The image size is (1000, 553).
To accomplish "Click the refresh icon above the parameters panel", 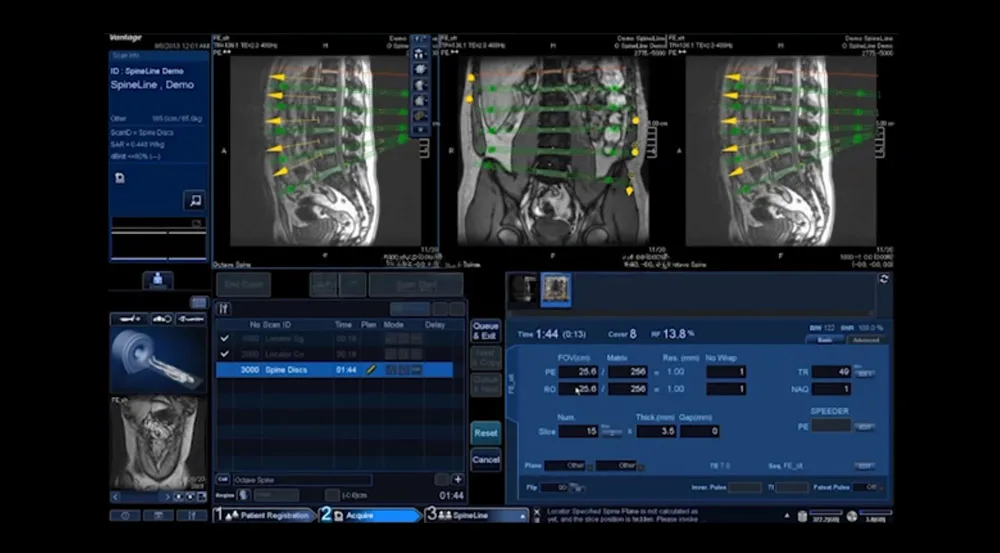I will coord(883,279).
